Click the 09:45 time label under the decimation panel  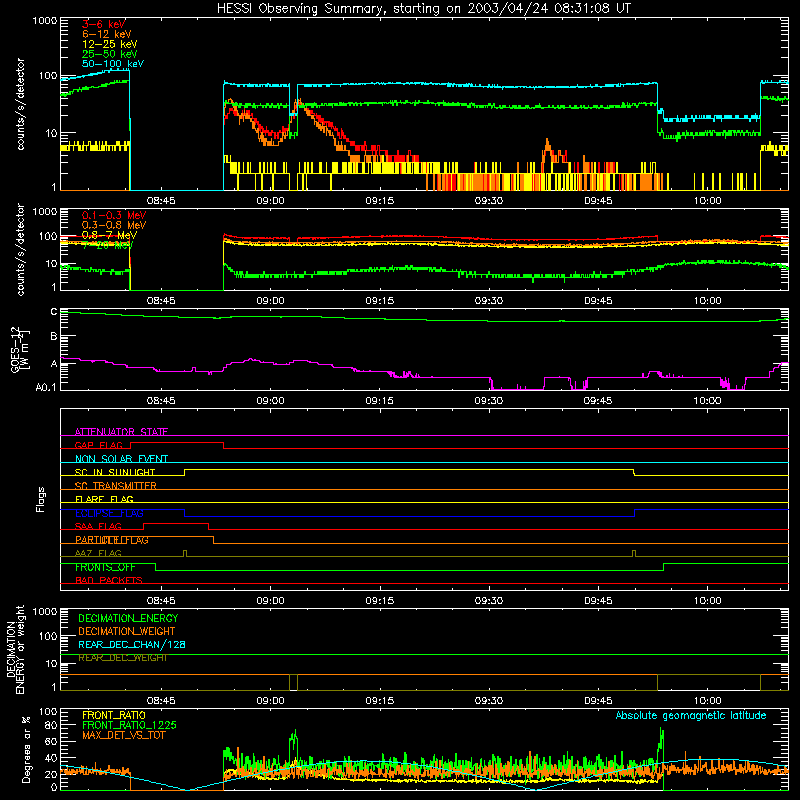[x=598, y=701]
